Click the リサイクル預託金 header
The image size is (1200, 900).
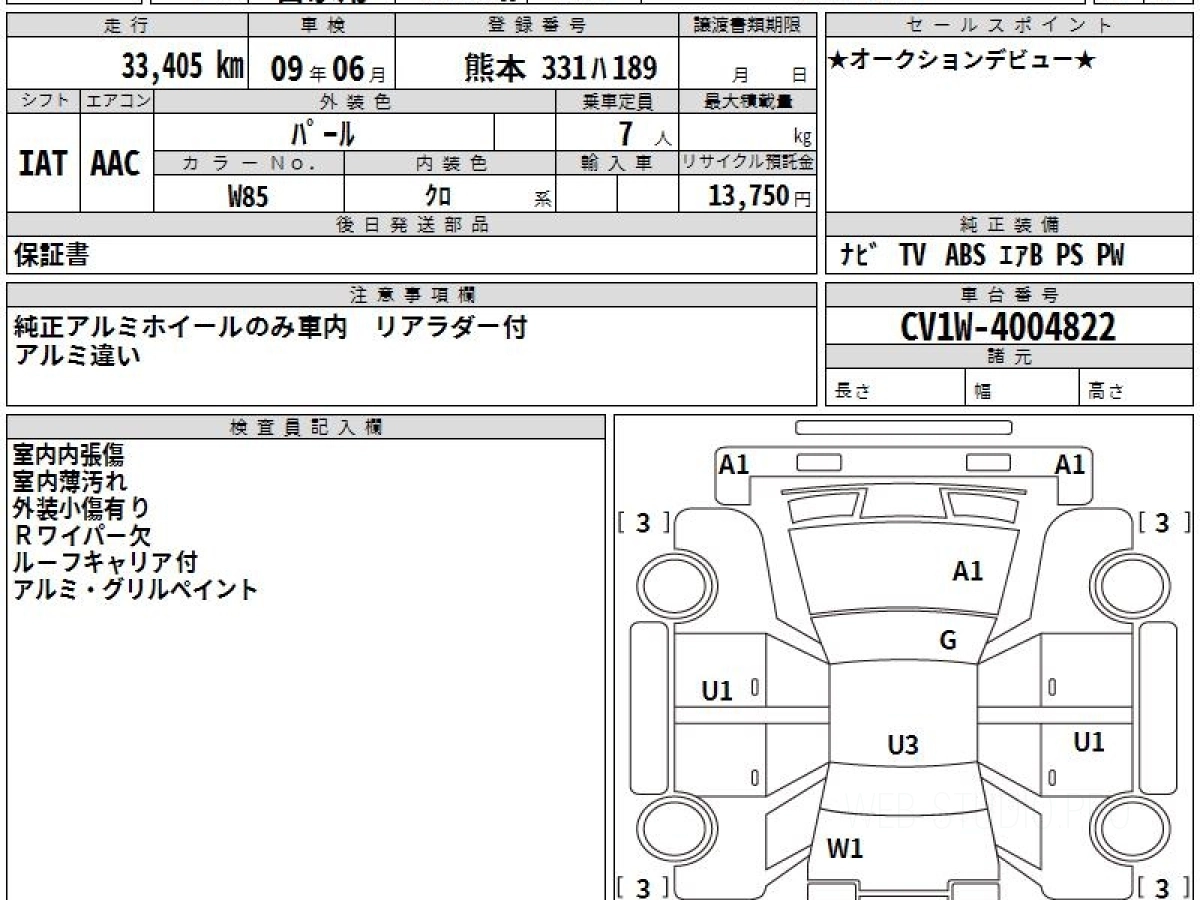(x=748, y=163)
